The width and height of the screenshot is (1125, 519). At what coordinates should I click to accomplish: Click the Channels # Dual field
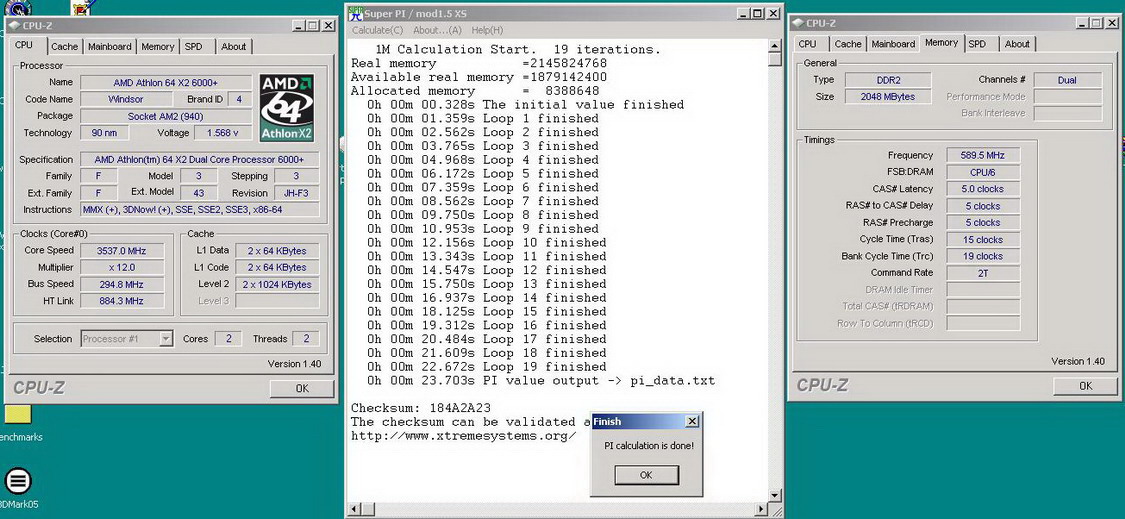[1068, 80]
